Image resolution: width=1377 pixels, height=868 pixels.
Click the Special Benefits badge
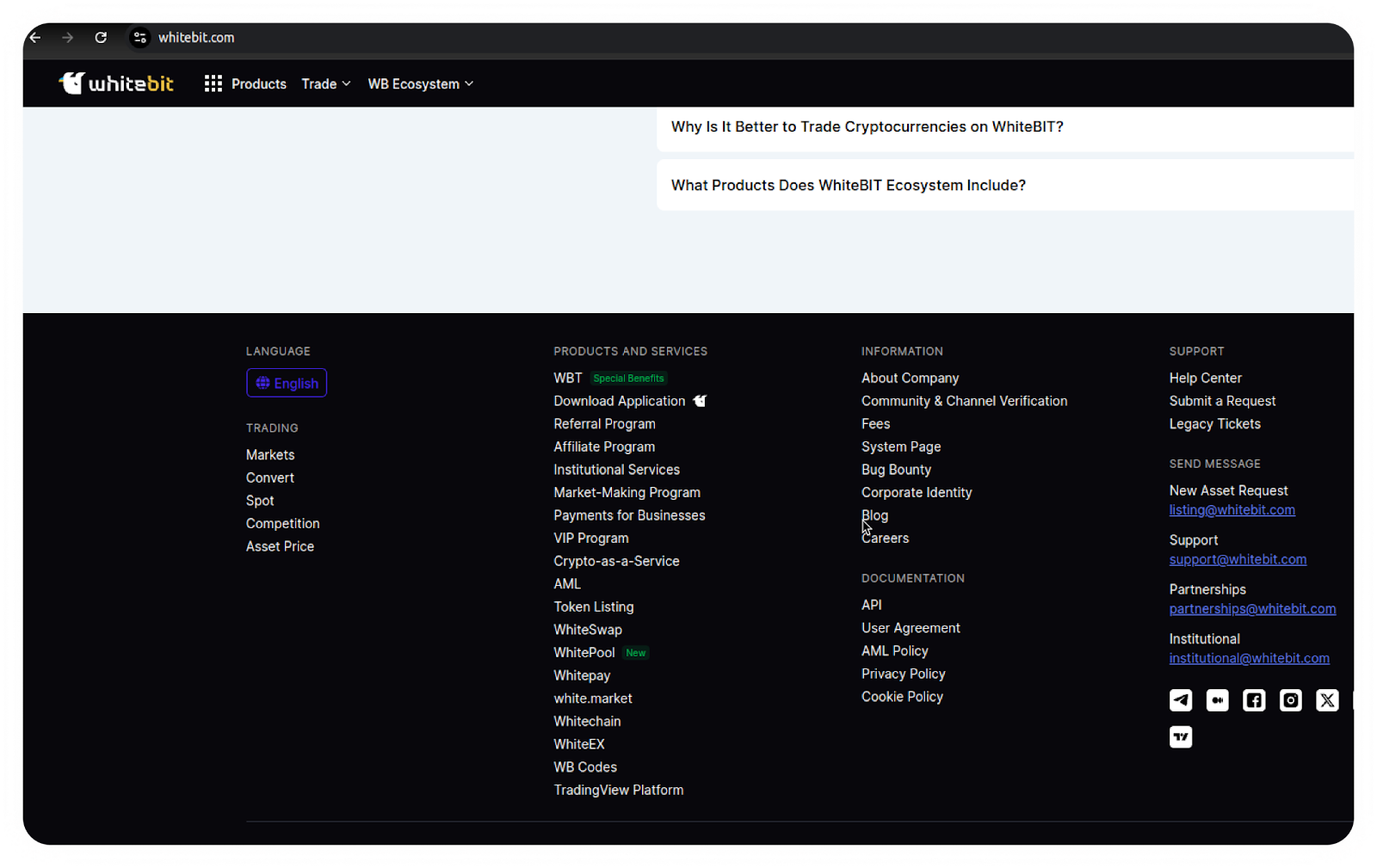point(629,378)
